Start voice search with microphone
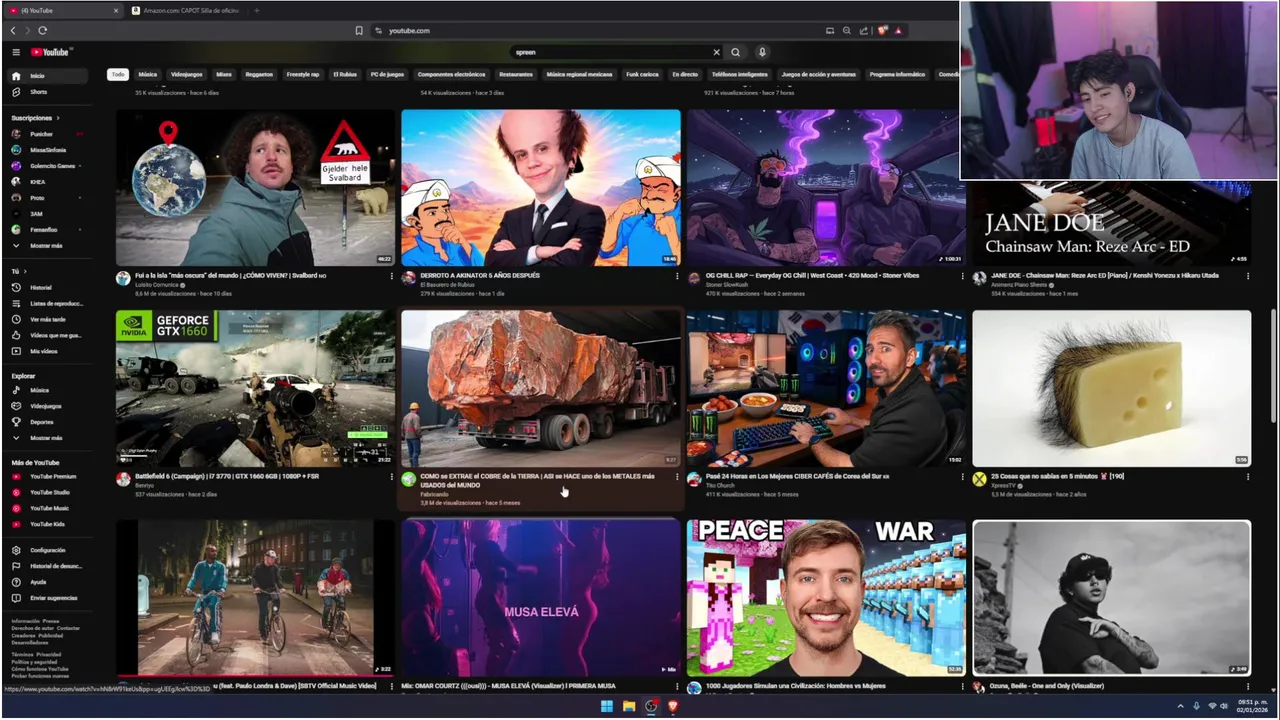 tap(762, 52)
